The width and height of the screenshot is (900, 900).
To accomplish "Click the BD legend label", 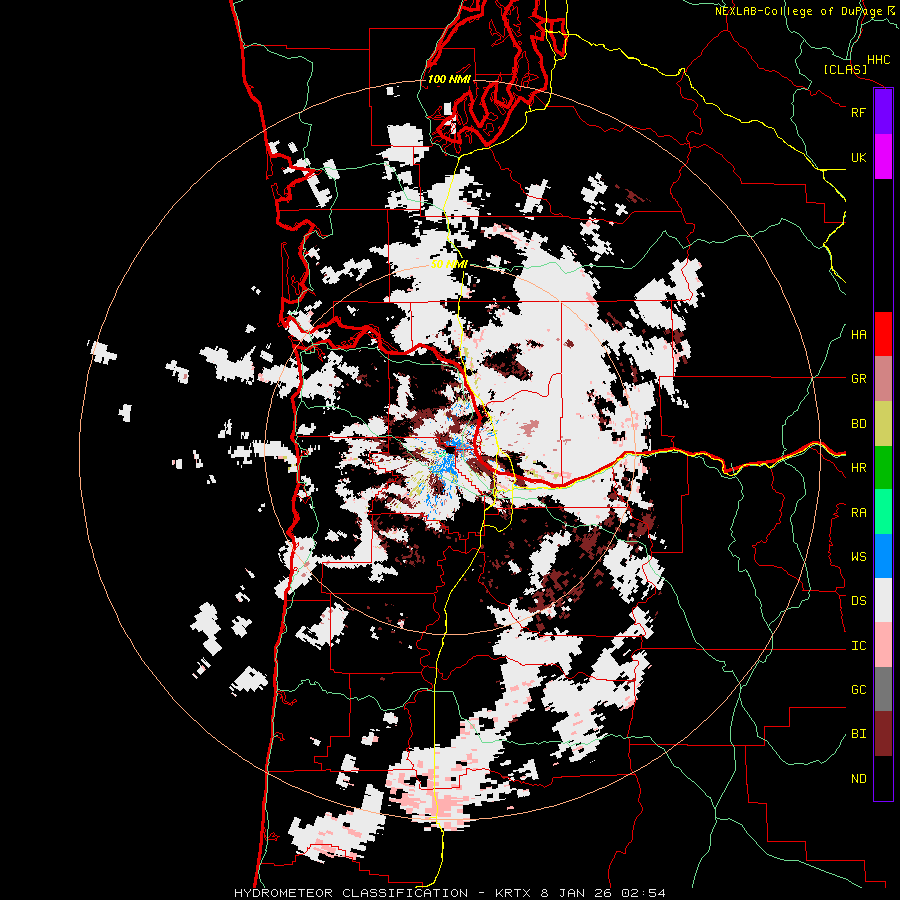I will [x=858, y=424].
